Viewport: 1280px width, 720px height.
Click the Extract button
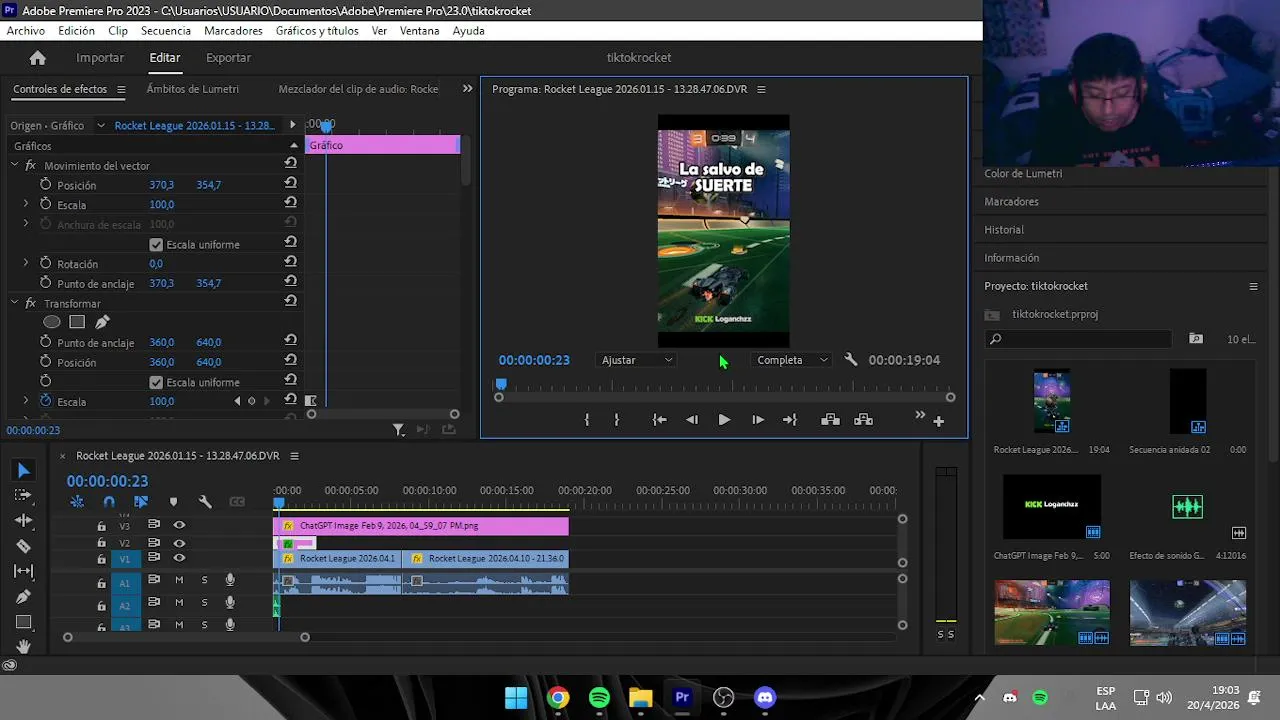(864, 420)
